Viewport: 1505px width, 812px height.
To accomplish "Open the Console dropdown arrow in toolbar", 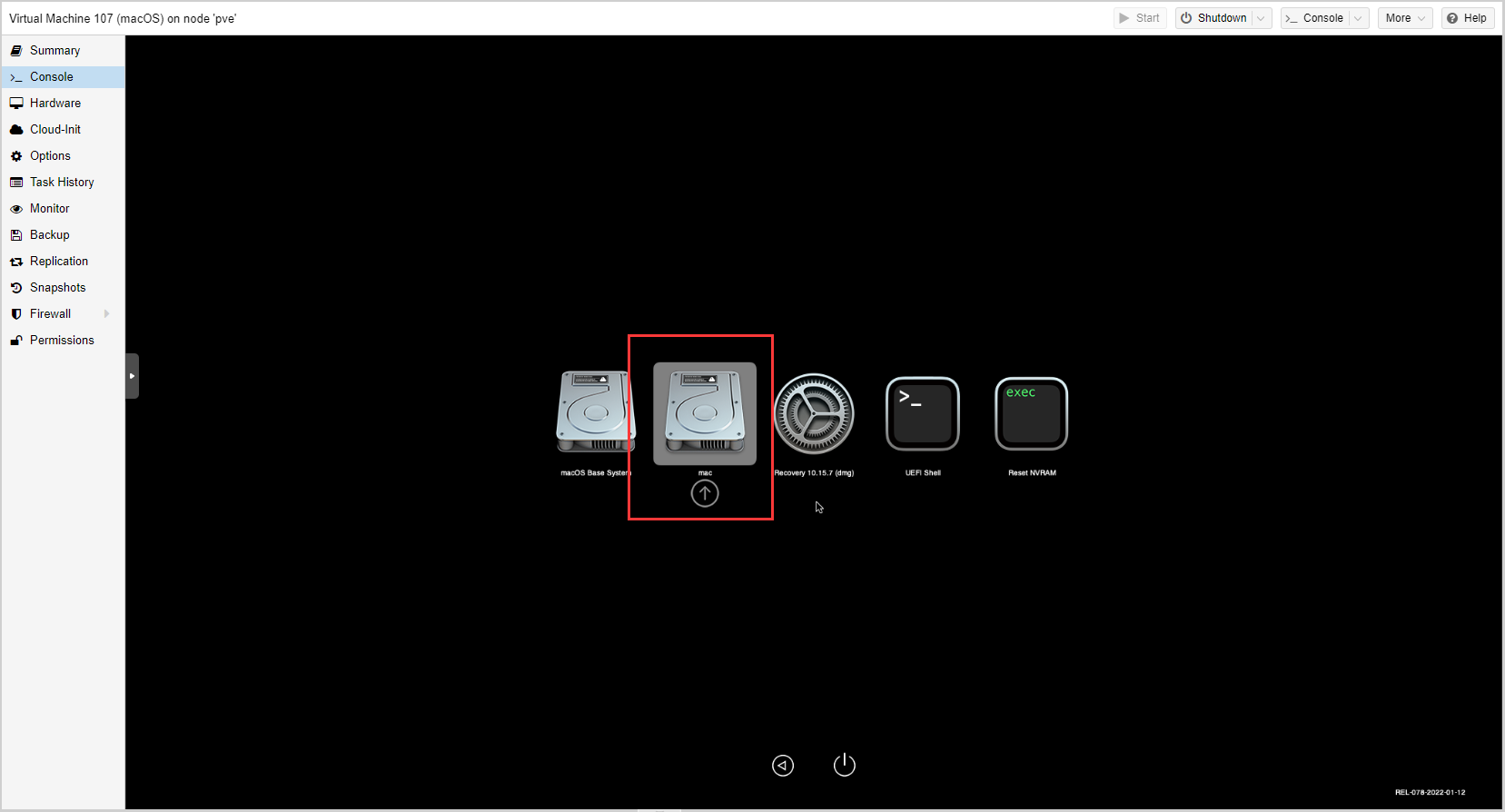I will pos(1358,18).
